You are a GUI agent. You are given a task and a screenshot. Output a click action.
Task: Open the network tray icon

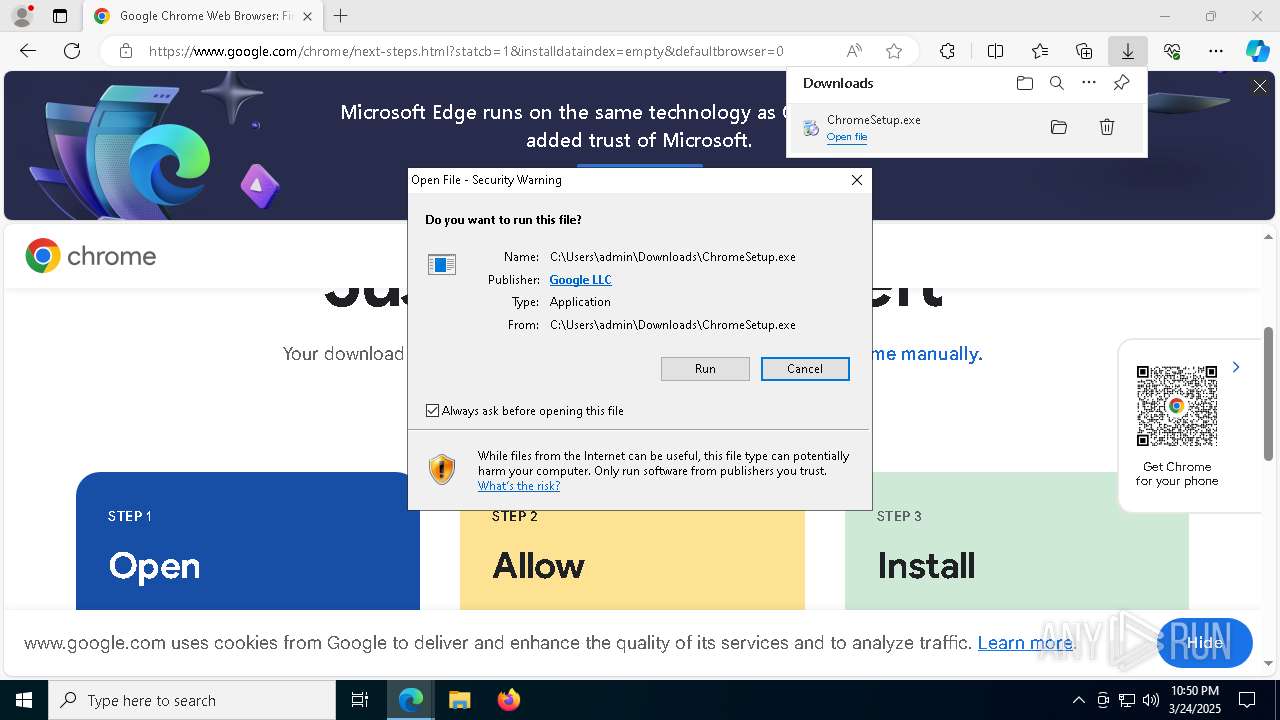1127,700
